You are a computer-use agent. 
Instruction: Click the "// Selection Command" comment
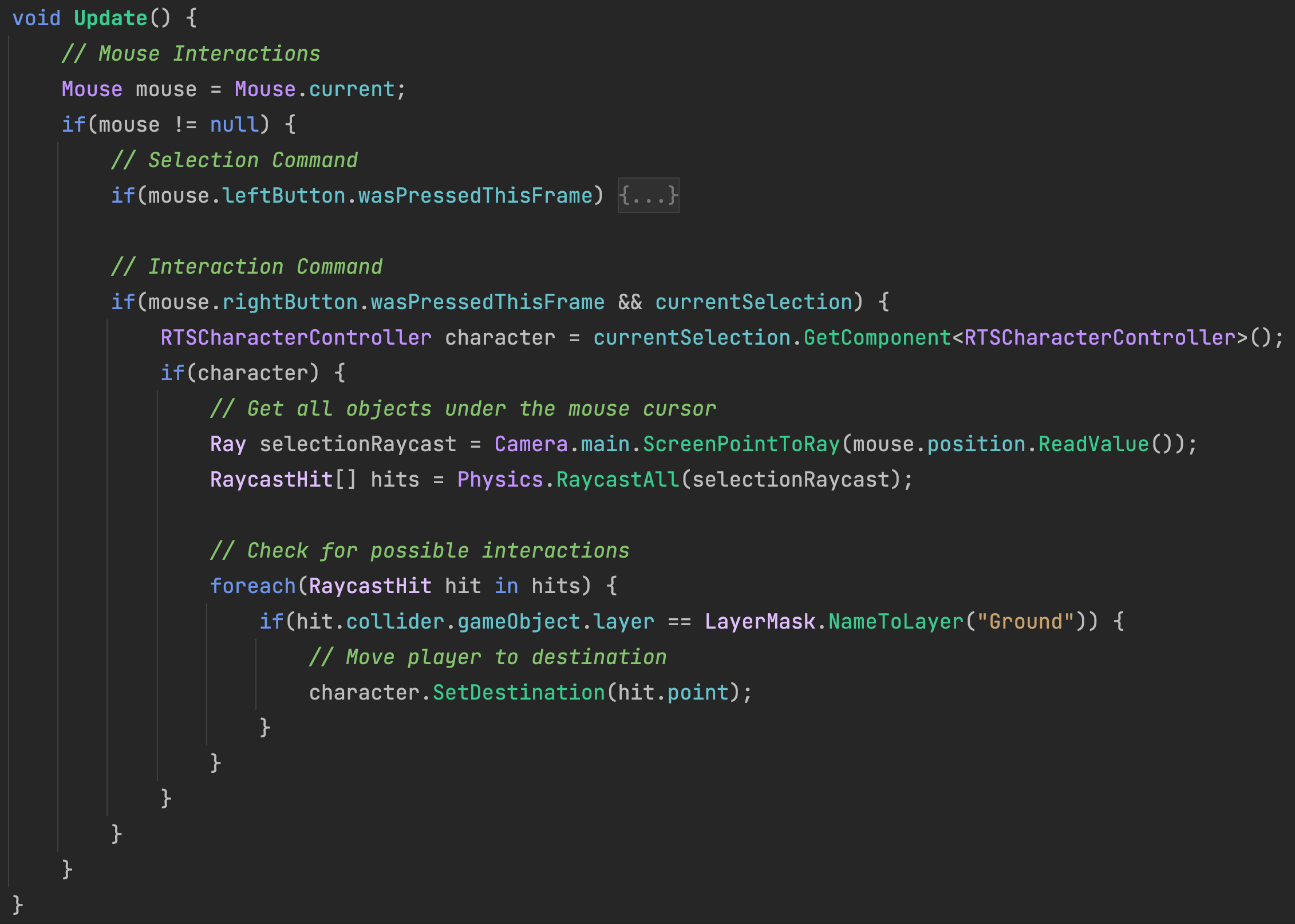tap(235, 160)
